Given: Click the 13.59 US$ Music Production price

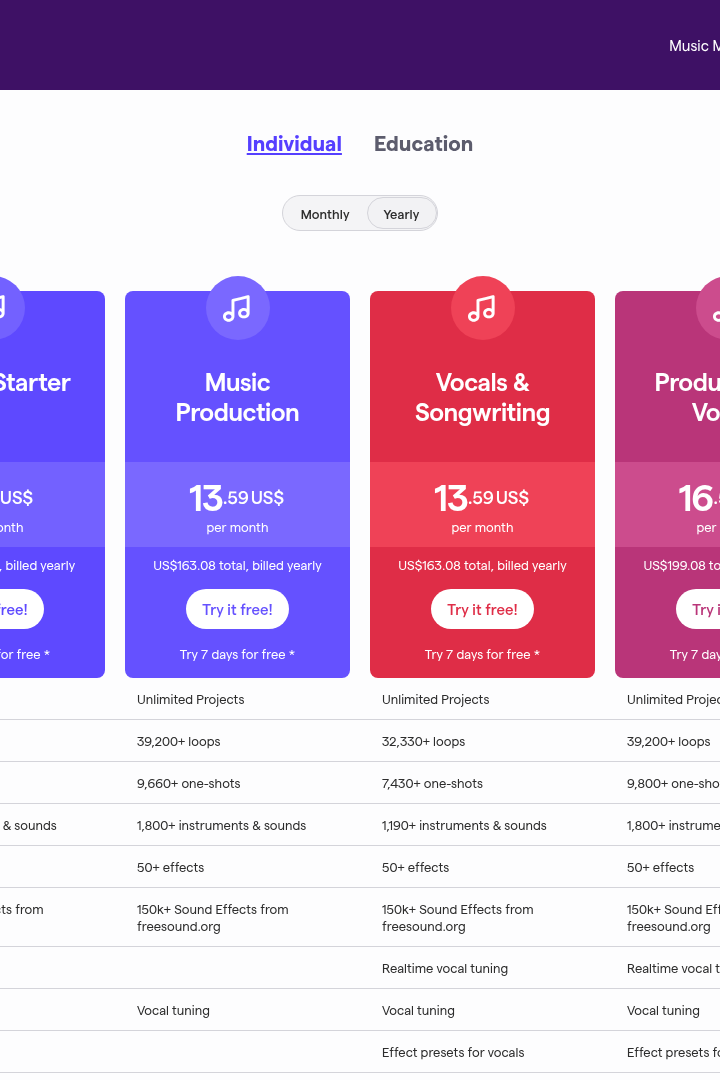Looking at the screenshot, I should pos(236,498).
